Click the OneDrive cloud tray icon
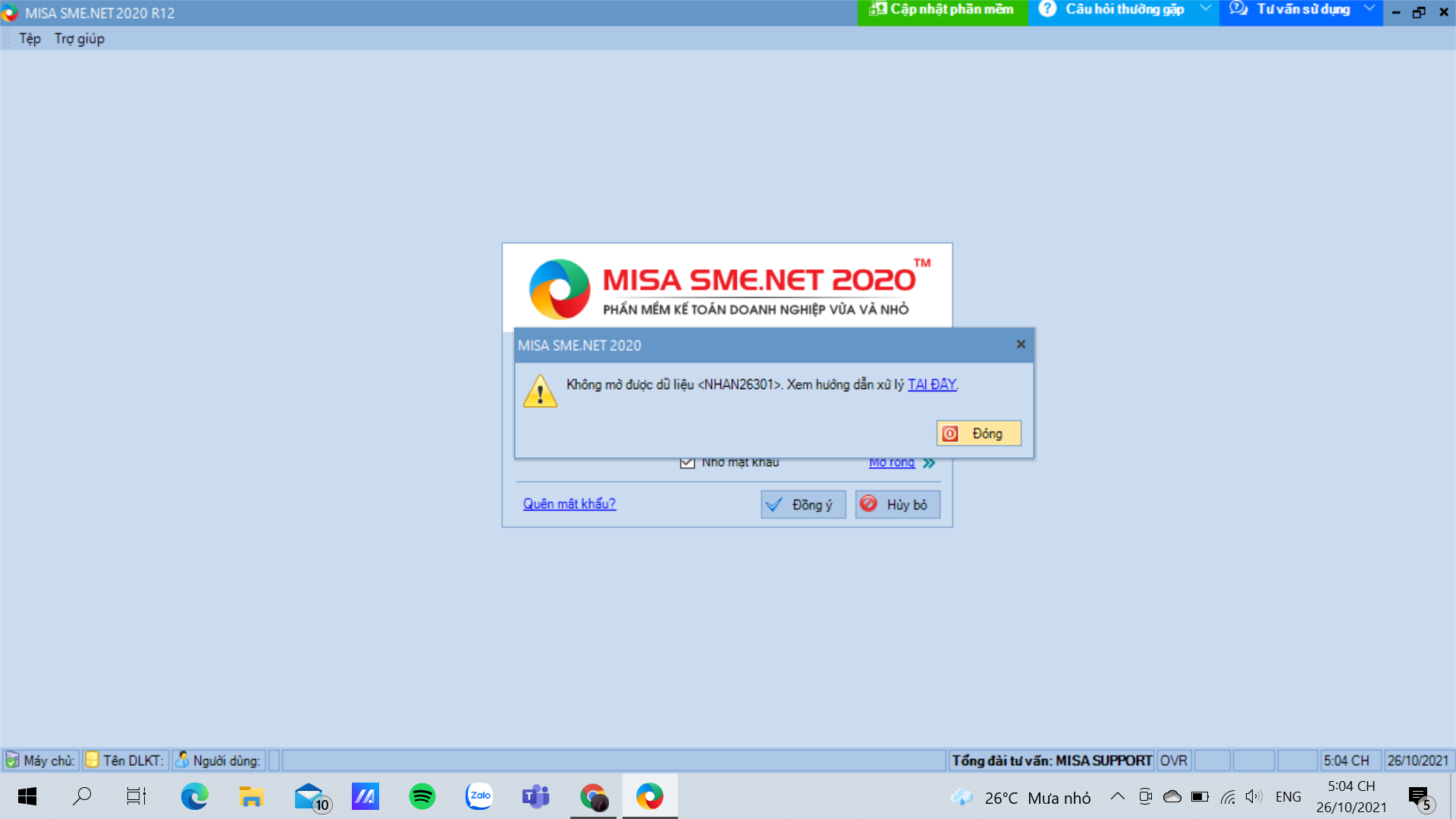The height and width of the screenshot is (819, 1456). coord(1172,796)
